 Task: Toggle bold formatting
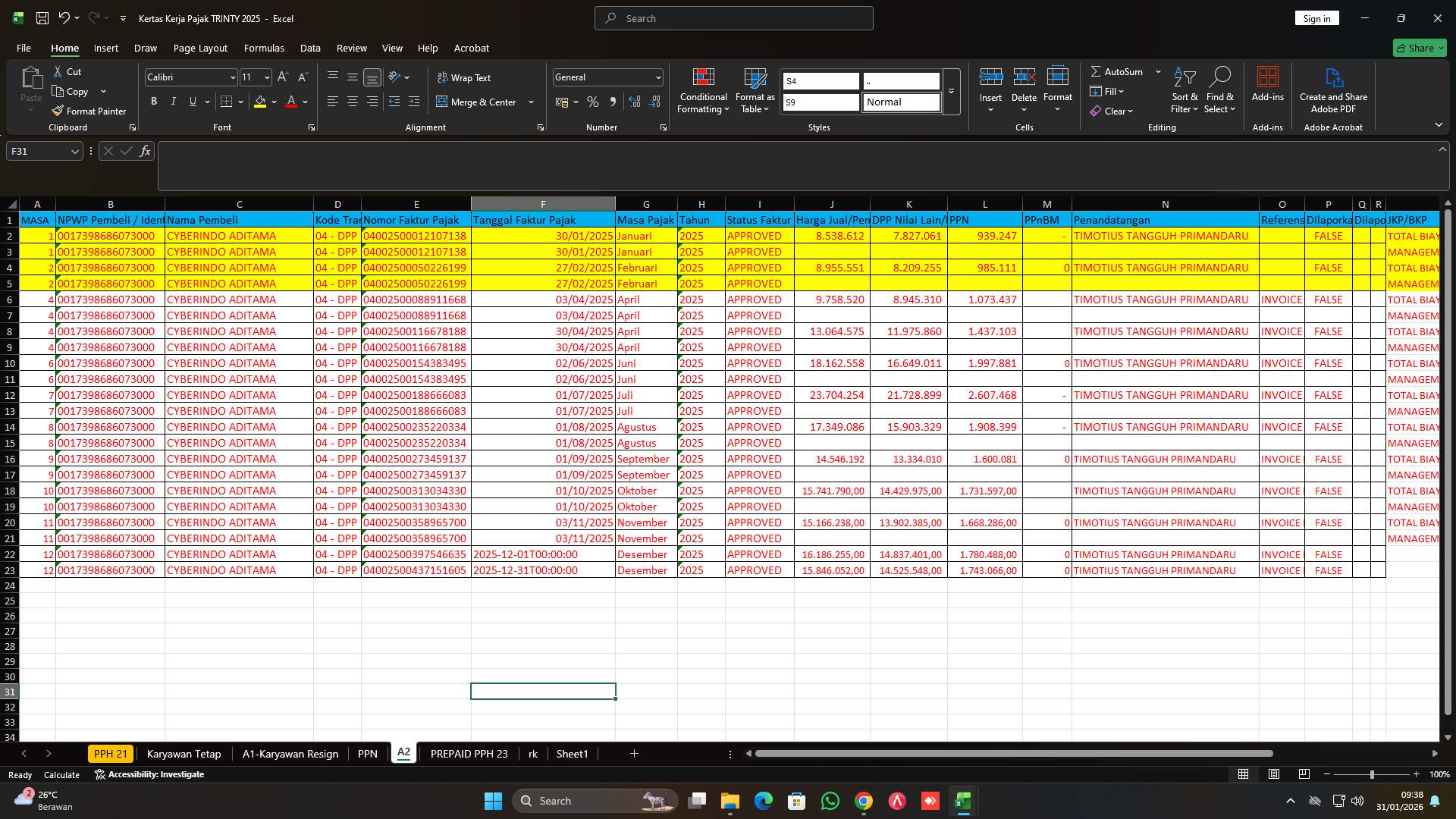point(154,101)
